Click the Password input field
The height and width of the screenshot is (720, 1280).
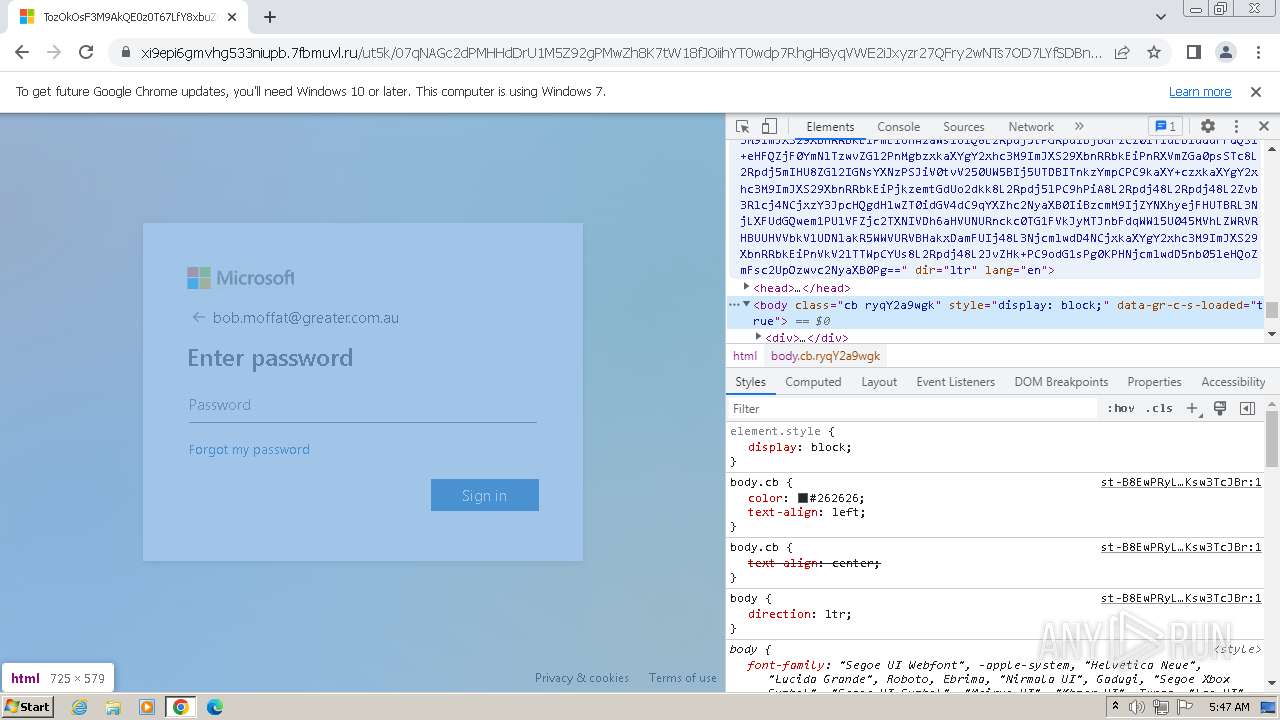(362, 405)
